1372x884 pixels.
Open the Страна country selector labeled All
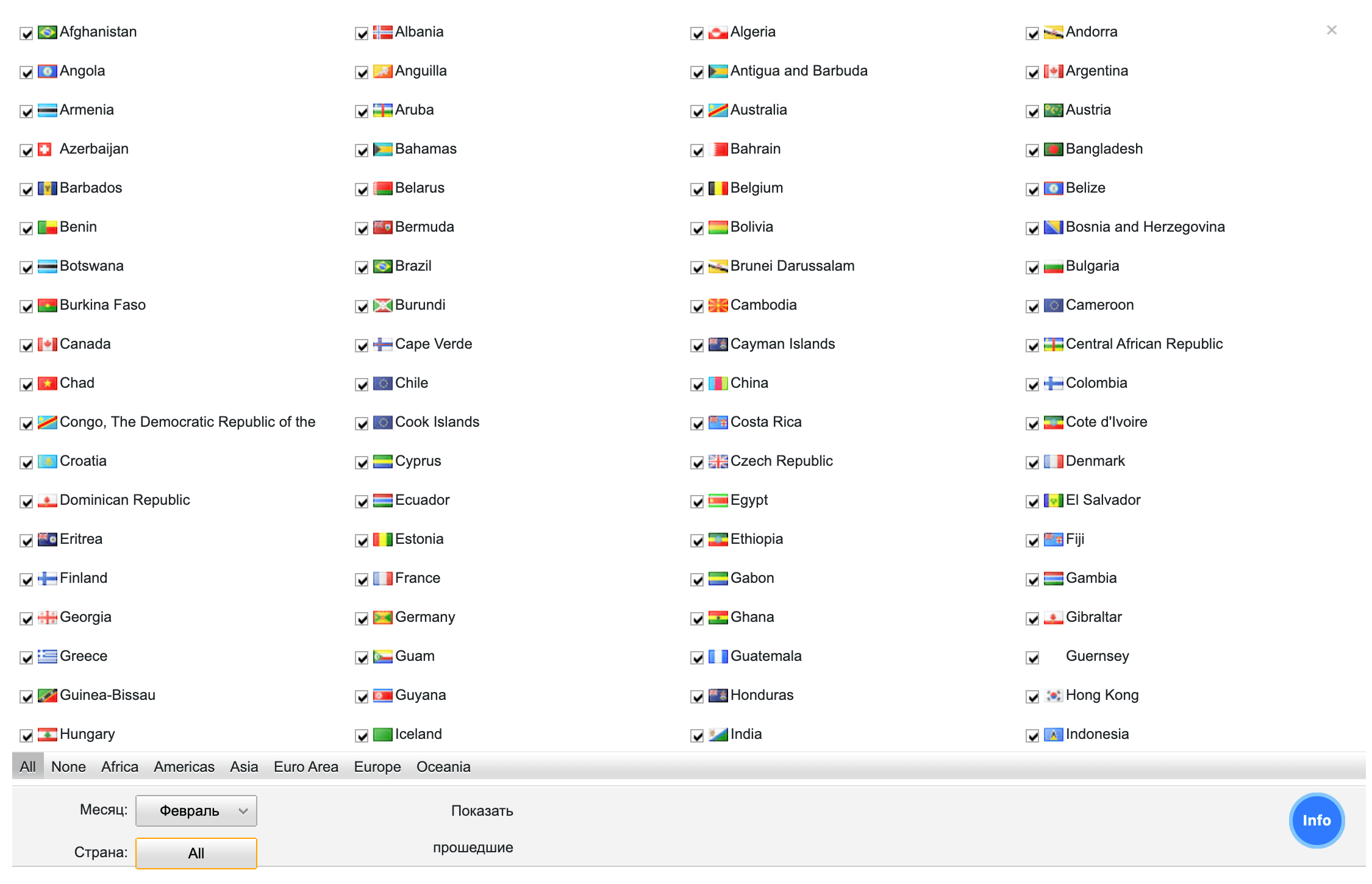pos(196,853)
